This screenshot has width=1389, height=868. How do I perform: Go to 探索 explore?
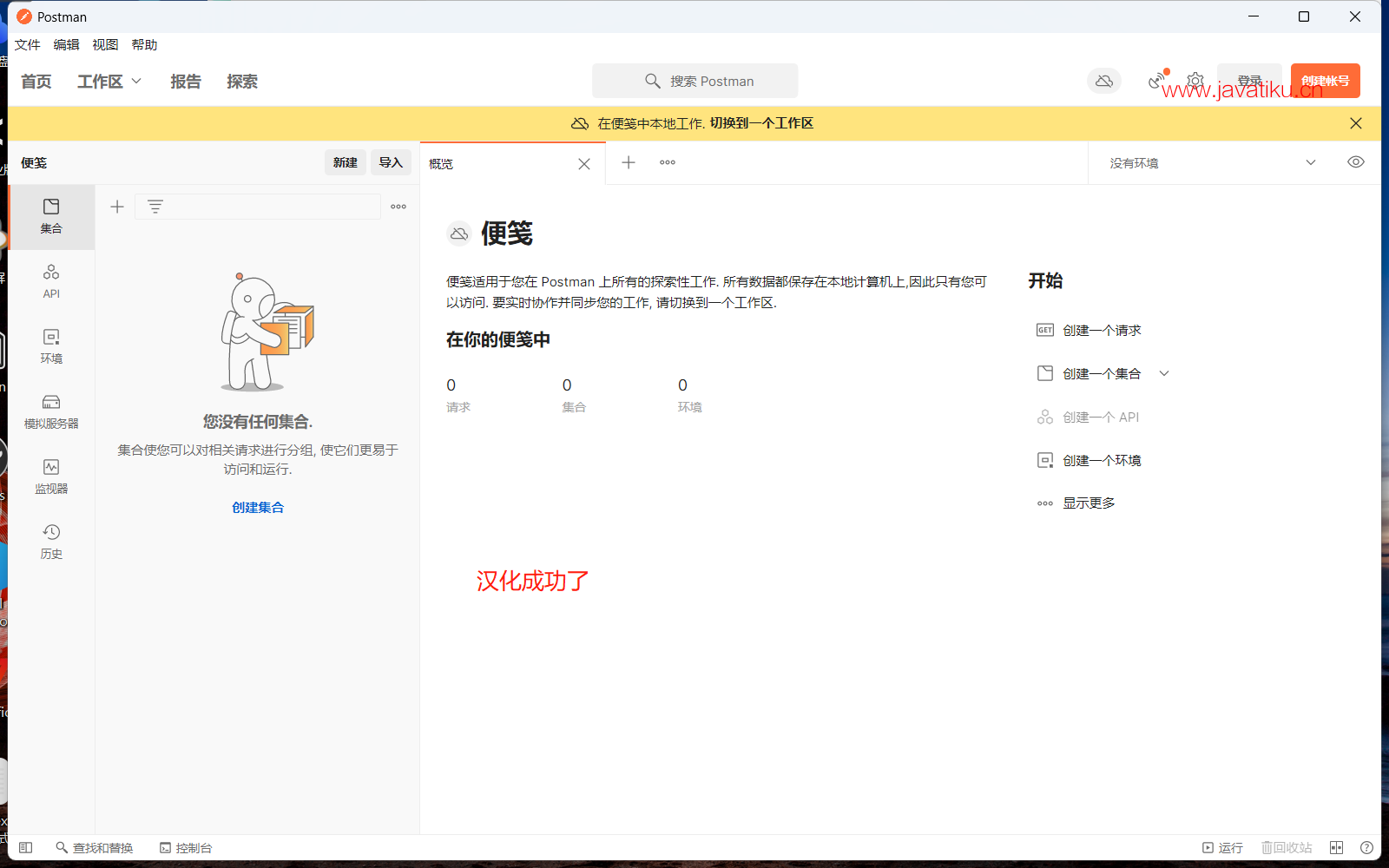click(242, 82)
